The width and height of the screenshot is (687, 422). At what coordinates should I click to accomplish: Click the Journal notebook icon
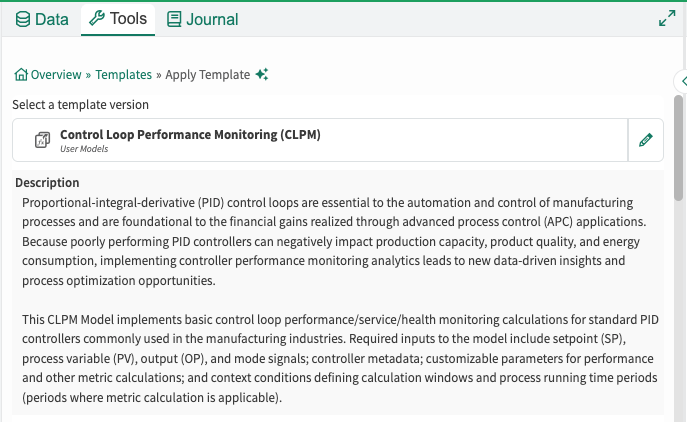click(174, 19)
